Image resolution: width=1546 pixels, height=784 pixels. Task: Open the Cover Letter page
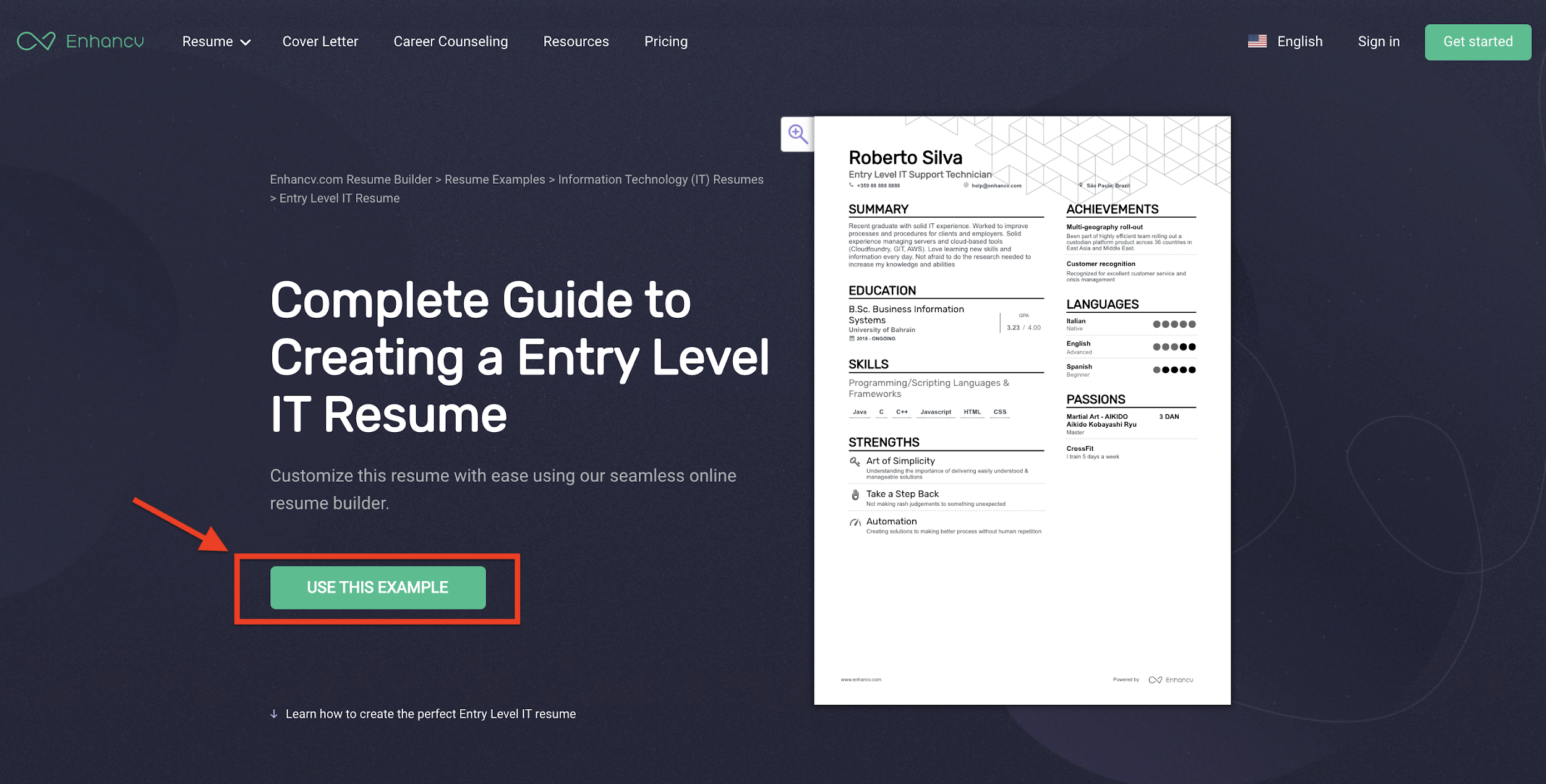(x=320, y=41)
